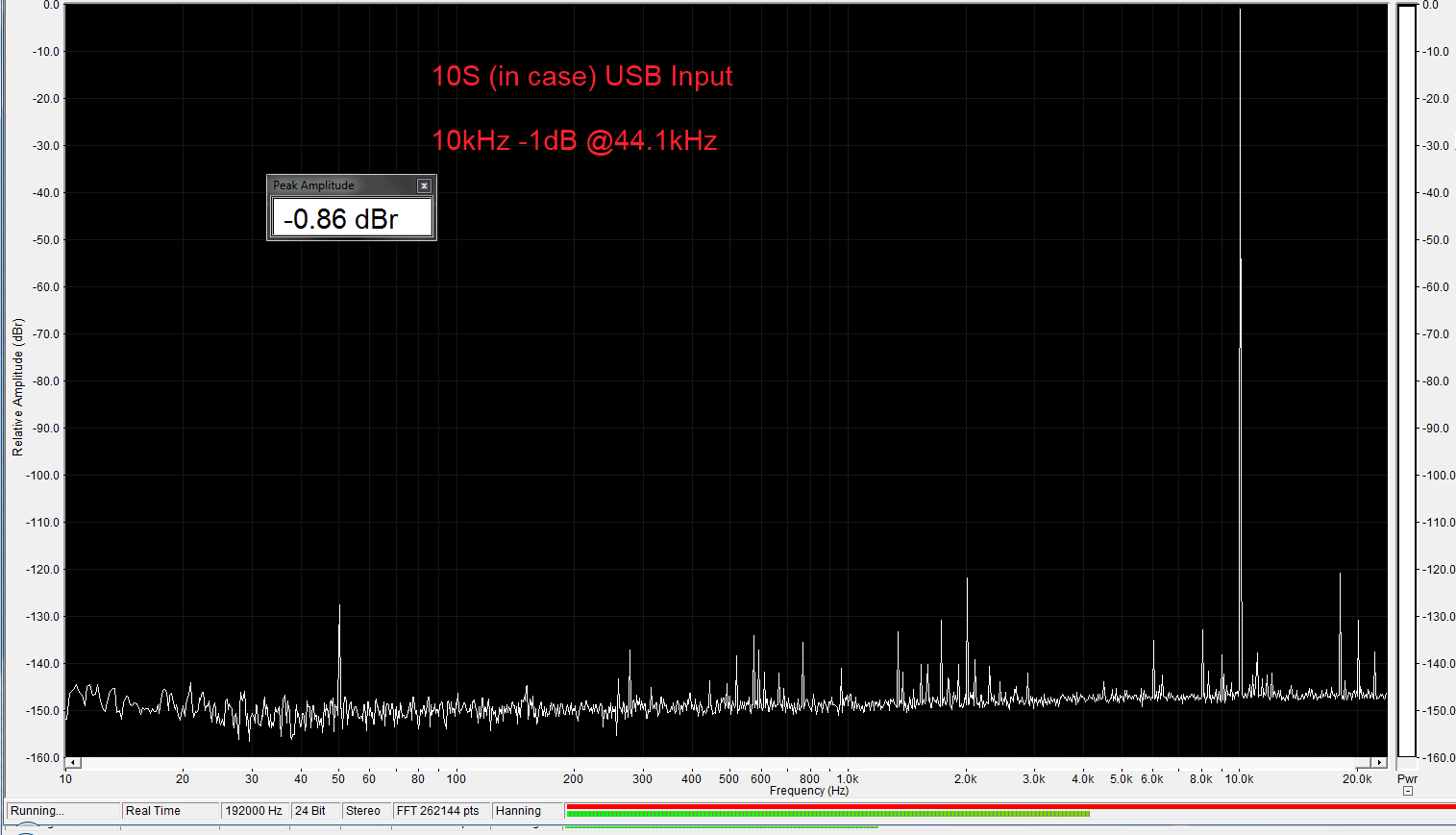Image resolution: width=1456 pixels, height=835 pixels.
Task: Click the frequency scrollbar thumb near 20.0k
Action: (x=1364, y=763)
